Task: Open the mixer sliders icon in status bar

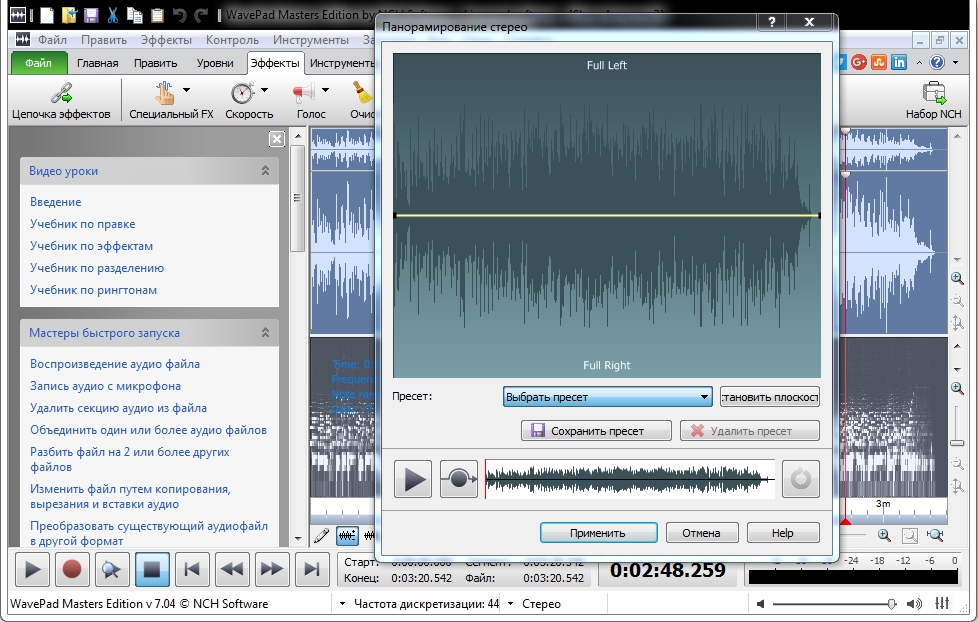Action: (x=942, y=603)
